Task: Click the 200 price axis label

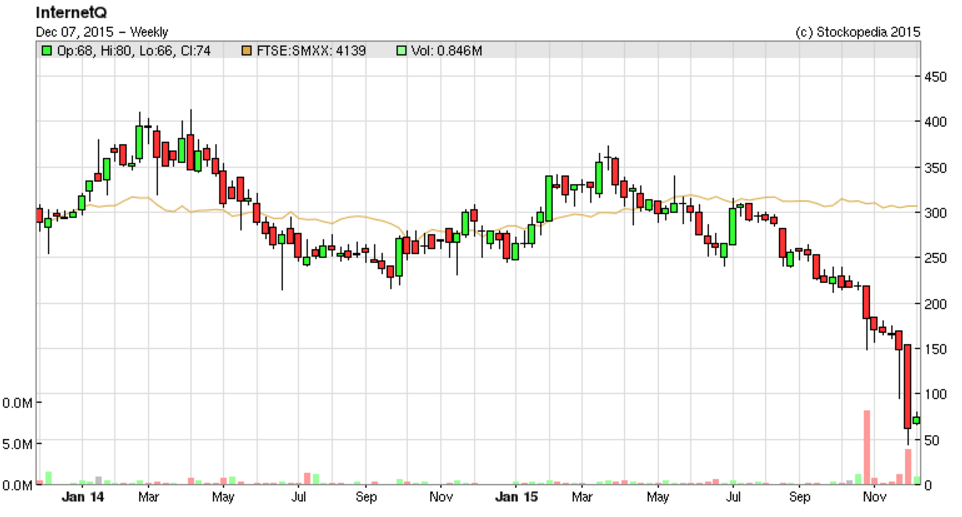Action: [x=935, y=304]
